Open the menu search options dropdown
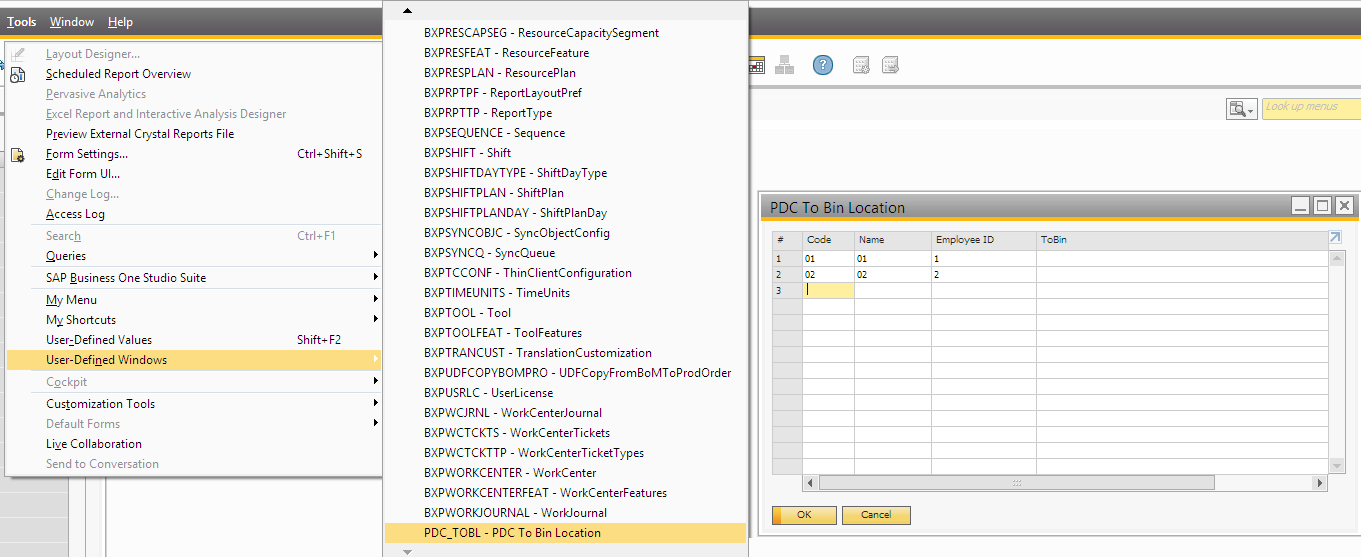 click(x=1242, y=109)
